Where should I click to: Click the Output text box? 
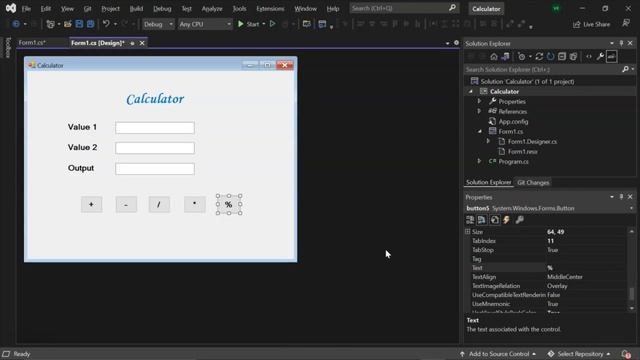pos(155,169)
